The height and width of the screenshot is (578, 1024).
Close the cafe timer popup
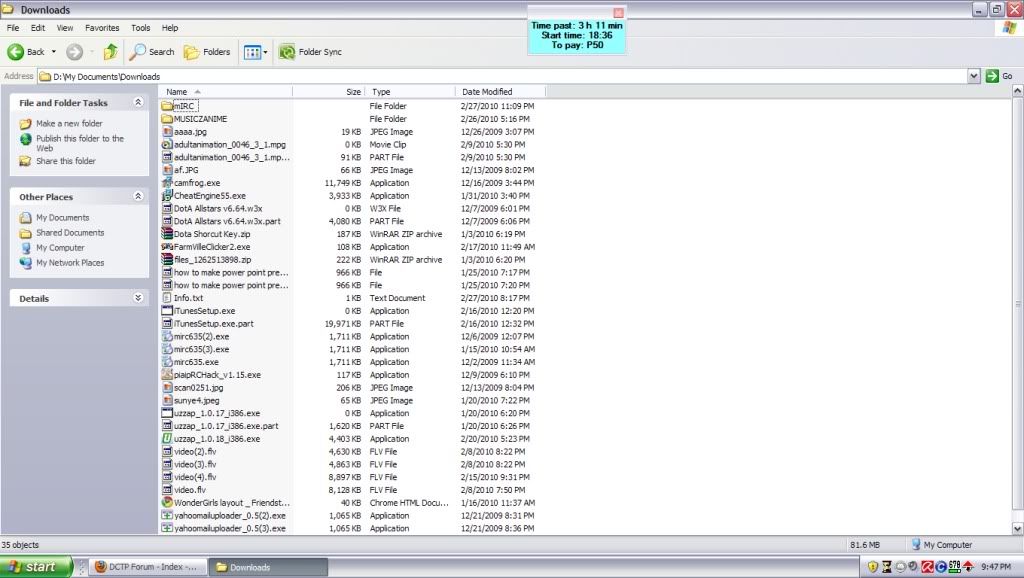[618, 12]
